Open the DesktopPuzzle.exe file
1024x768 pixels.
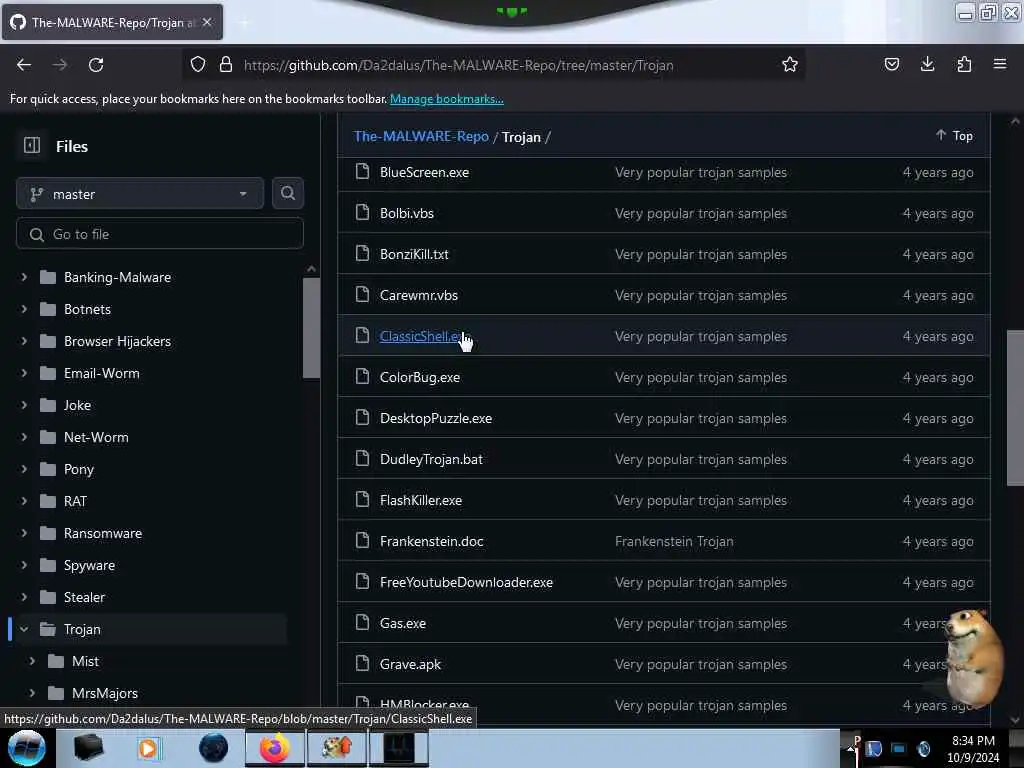pyautogui.click(x=436, y=418)
